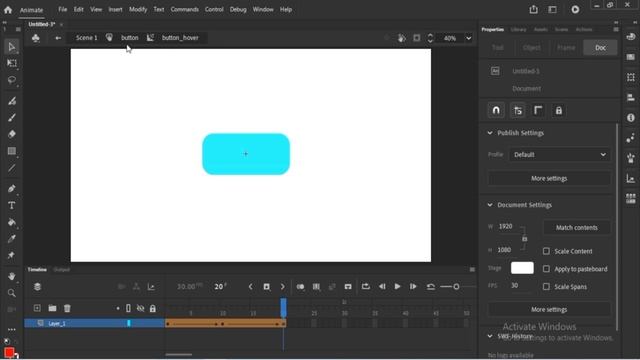Click the Match contents button
The height and width of the screenshot is (360, 640).
click(x=576, y=227)
